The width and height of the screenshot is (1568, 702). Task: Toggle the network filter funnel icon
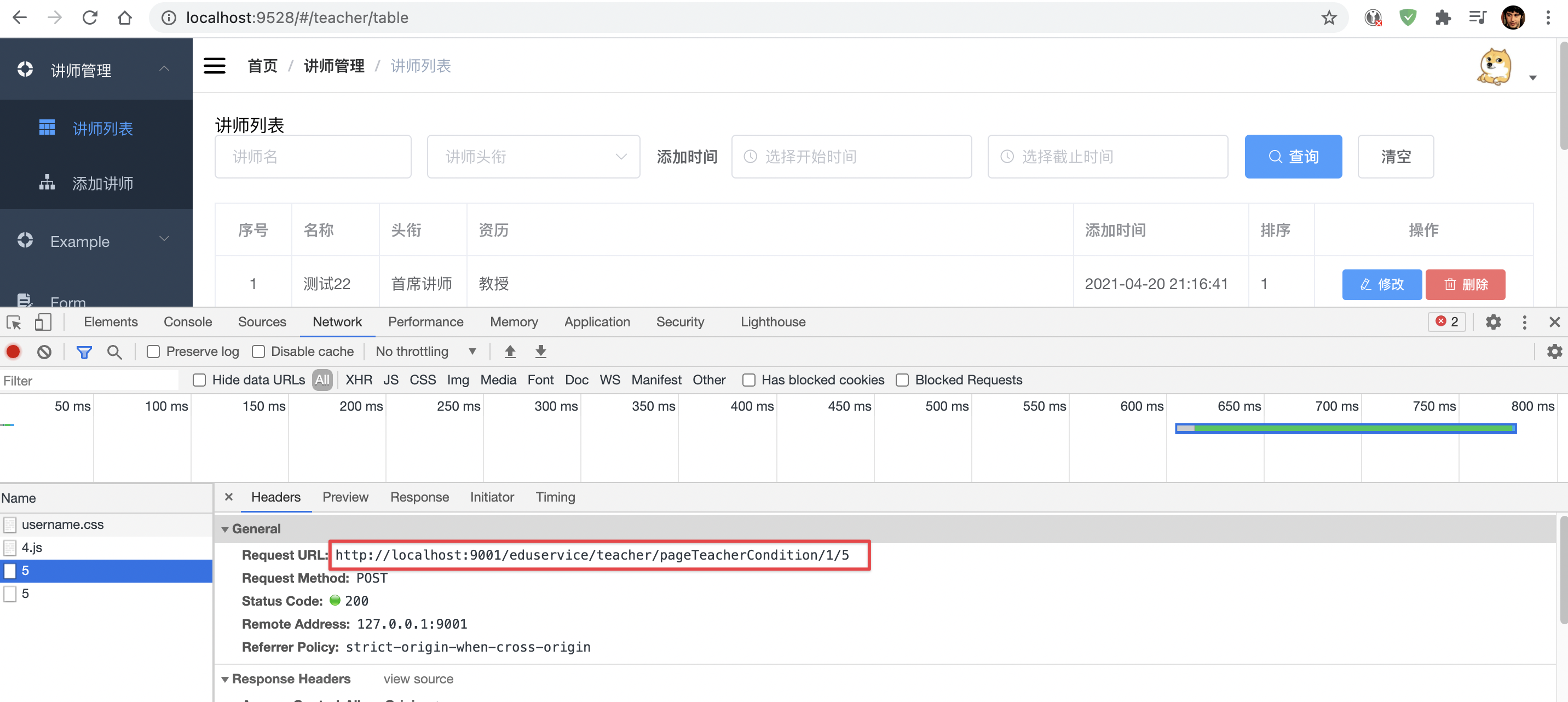click(x=84, y=352)
